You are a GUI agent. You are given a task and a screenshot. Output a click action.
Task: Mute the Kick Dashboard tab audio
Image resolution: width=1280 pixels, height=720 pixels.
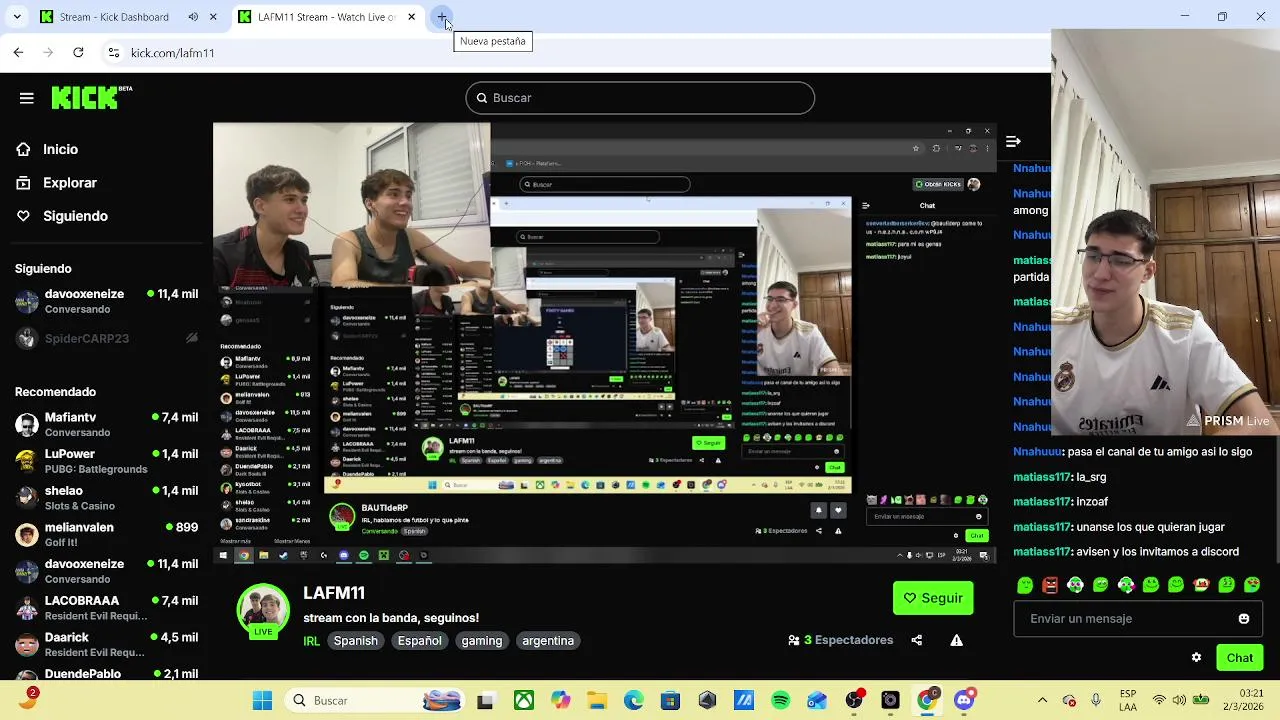click(x=193, y=17)
